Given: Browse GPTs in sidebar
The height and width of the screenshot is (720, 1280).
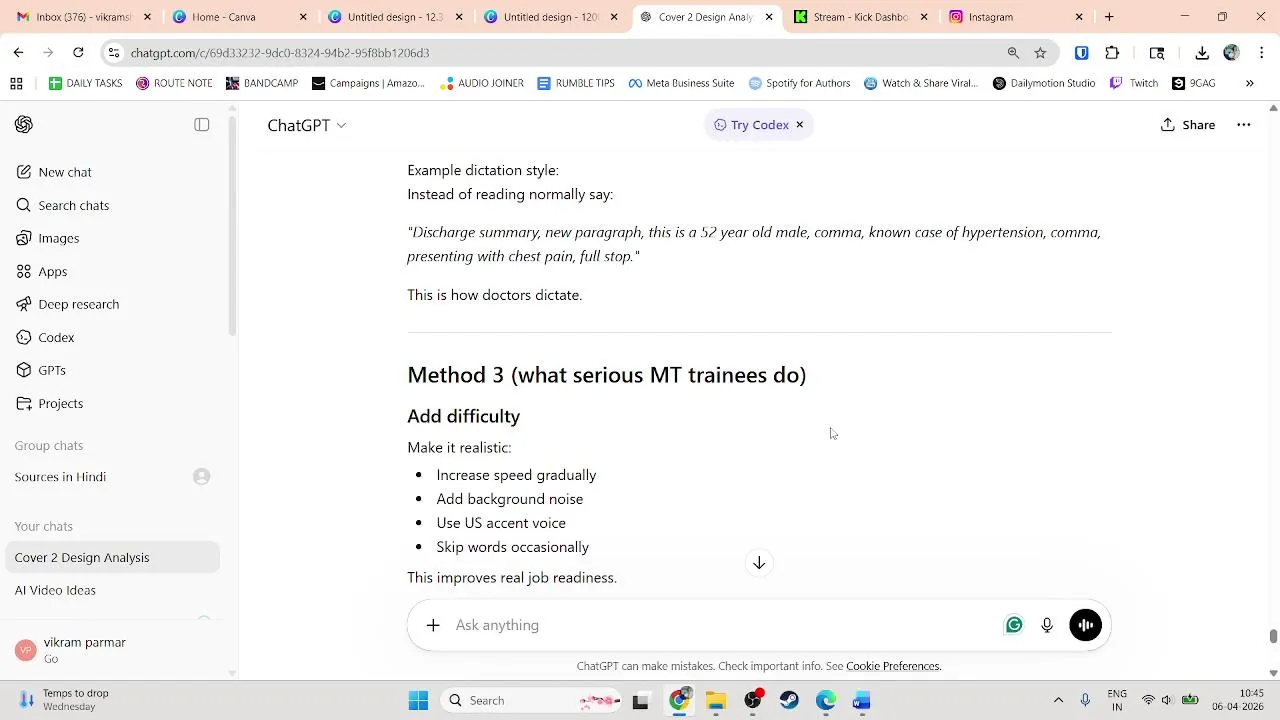Looking at the screenshot, I should tap(52, 370).
